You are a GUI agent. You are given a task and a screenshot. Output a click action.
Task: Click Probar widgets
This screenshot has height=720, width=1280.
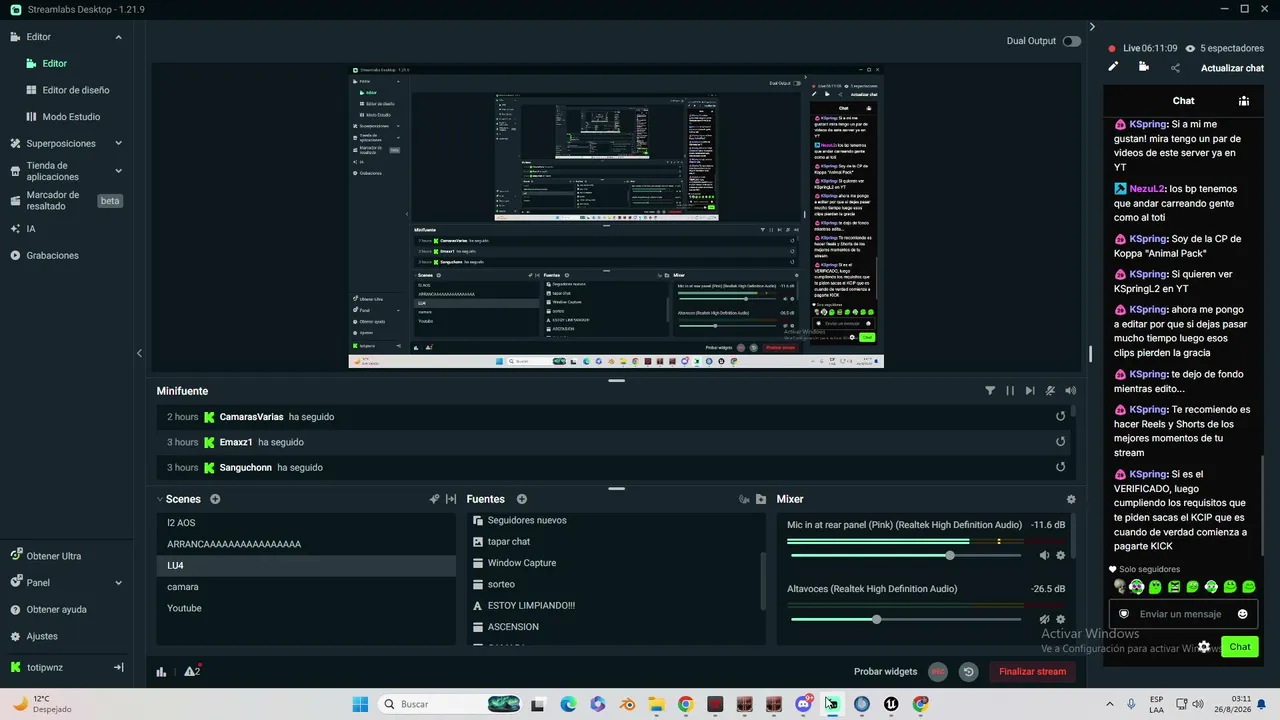coord(885,672)
